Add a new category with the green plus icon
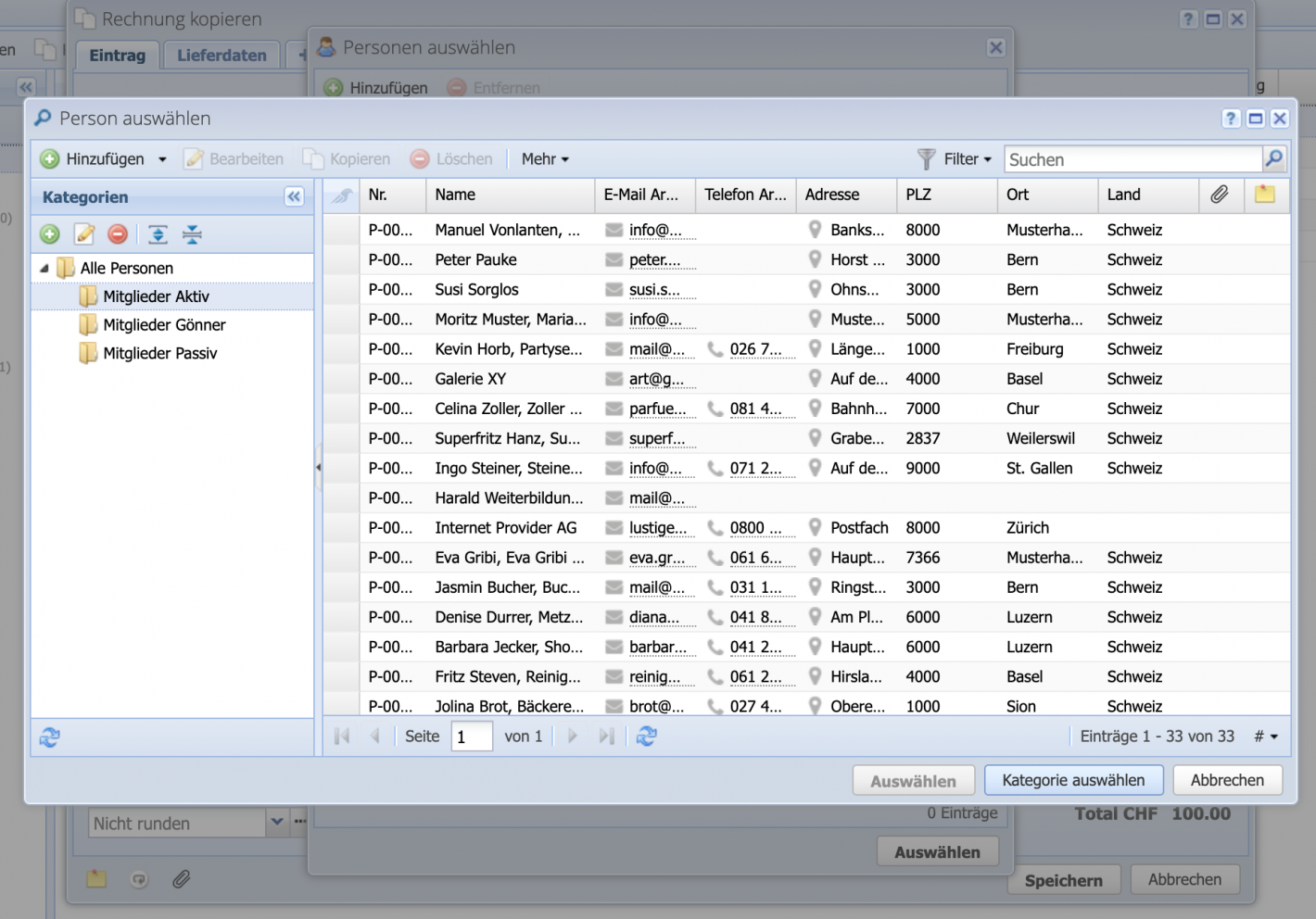 50,234
